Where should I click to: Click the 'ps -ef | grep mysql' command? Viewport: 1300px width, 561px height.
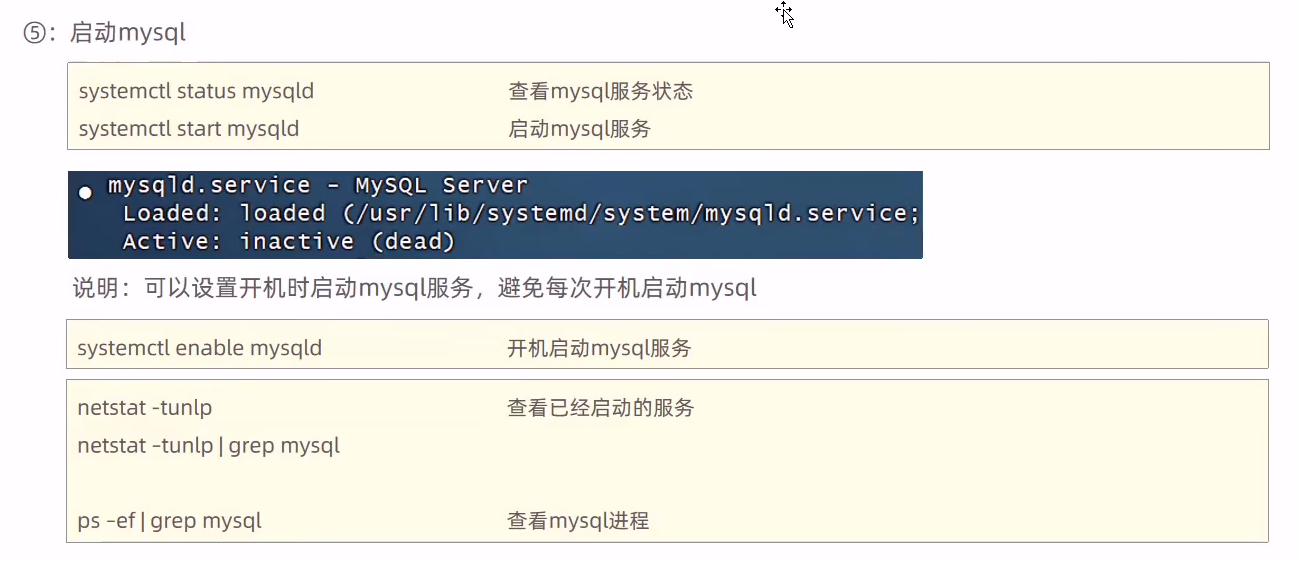click(169, 521)
